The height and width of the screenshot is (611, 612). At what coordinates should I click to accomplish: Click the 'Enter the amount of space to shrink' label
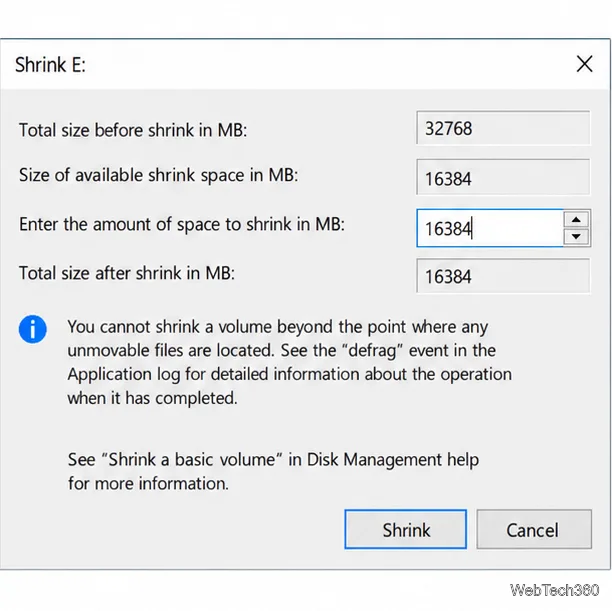tap(182, 224)
